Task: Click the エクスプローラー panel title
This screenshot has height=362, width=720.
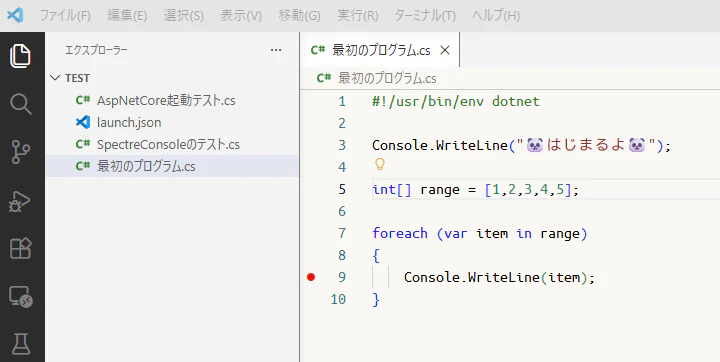Action: click(x=96, y=50)
